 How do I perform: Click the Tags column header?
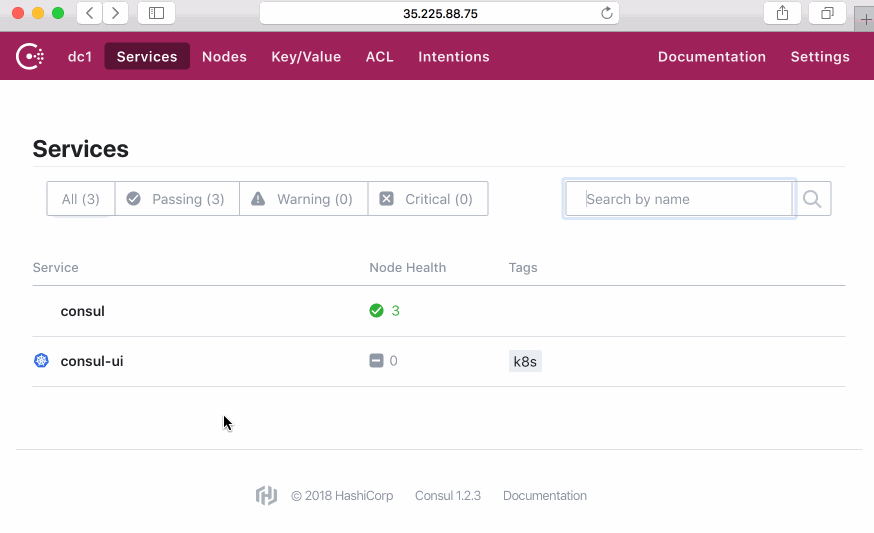click(523, 268)
